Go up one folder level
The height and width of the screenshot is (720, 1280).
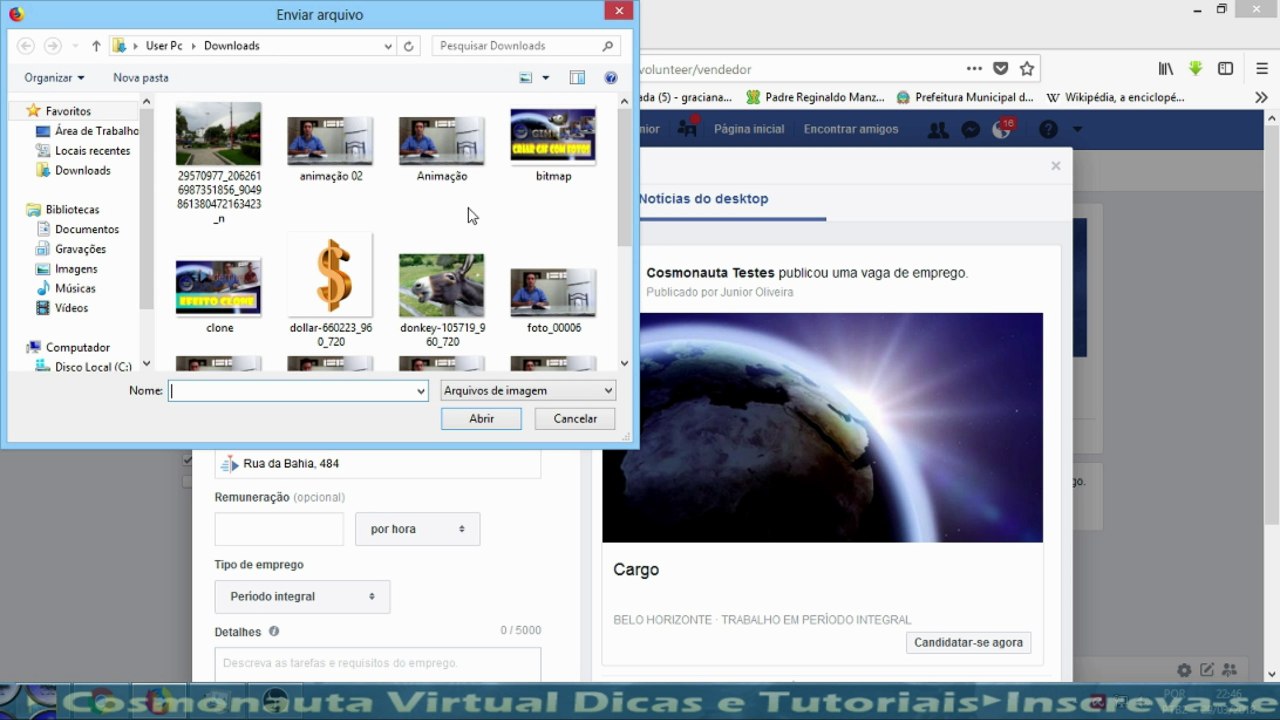[96, 46]
